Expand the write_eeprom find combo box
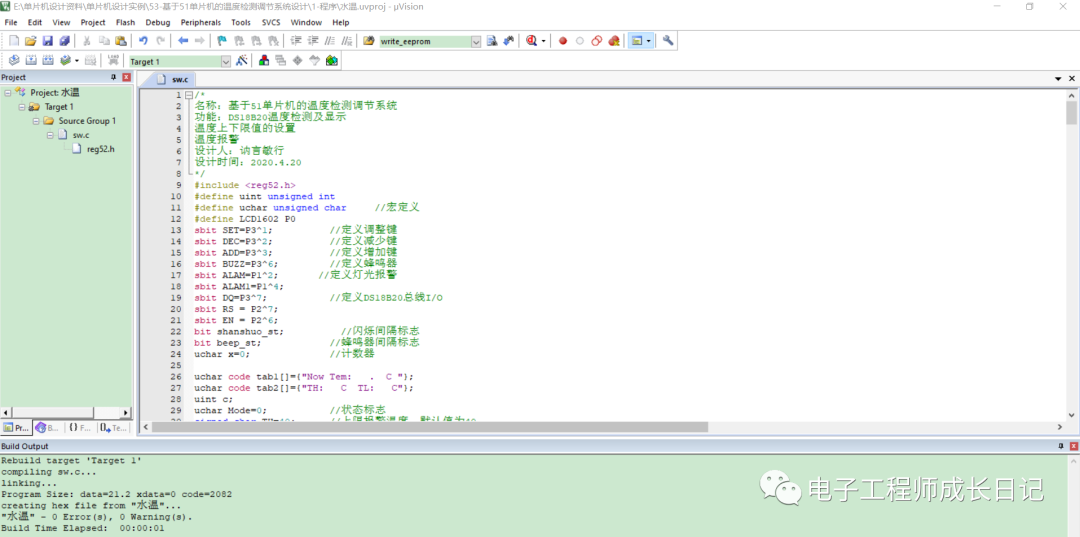The width and height of the screenshot is (1080, 537). pos(476,41)
